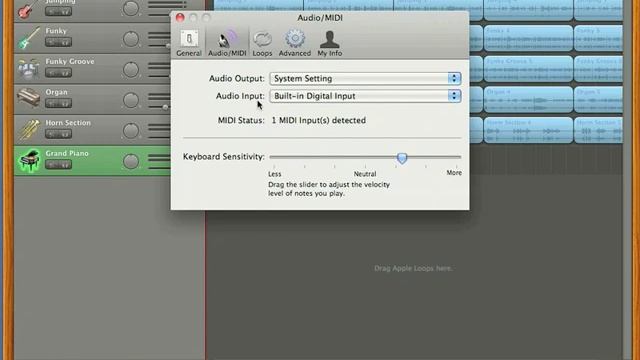
Task: Click the Jumping track's red guitar icon
Action: [27, 9]
